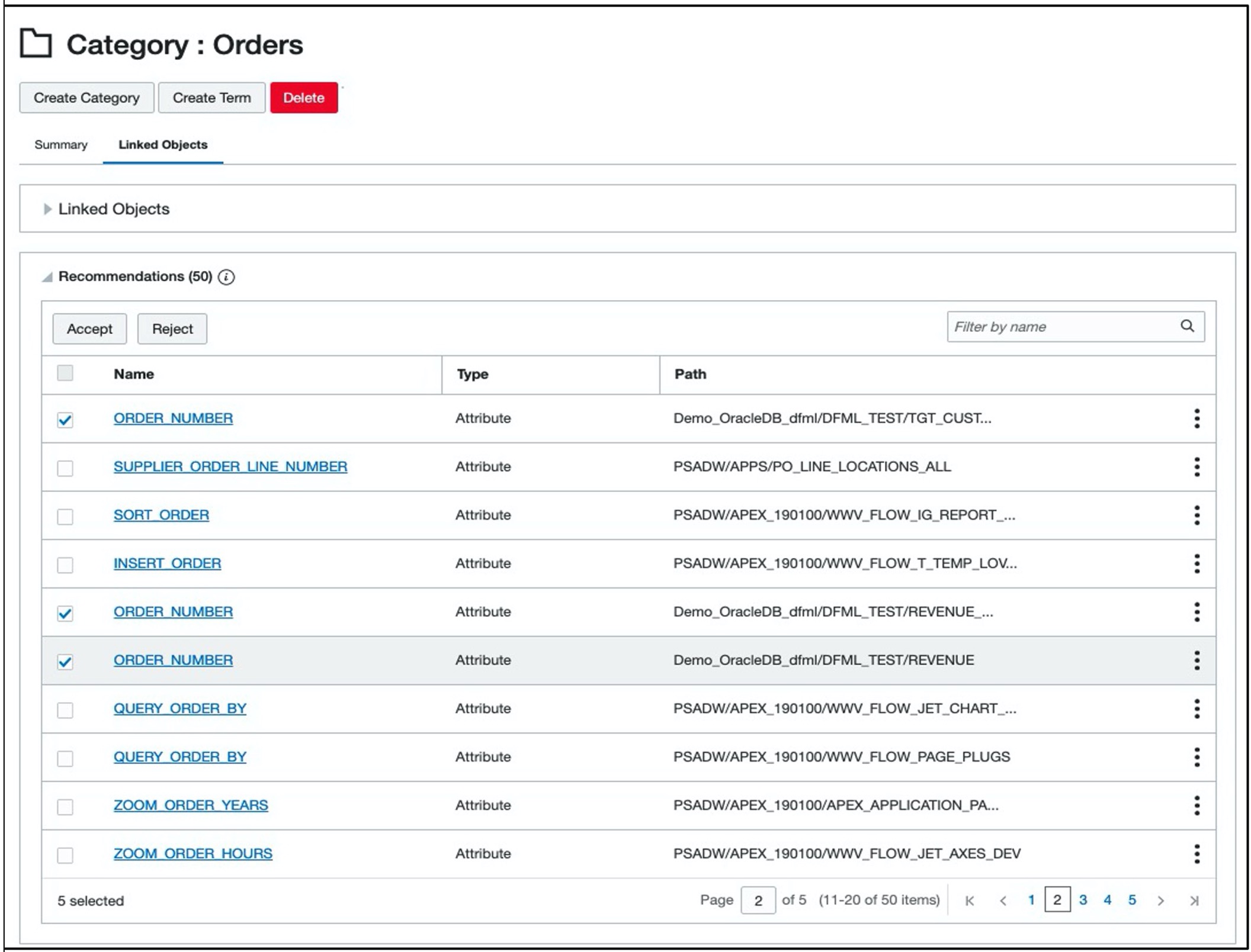1251x952 pixels.
Task: Select the ZOOM_ORDER_YEARS checkbox
Action: click(65, 807)
